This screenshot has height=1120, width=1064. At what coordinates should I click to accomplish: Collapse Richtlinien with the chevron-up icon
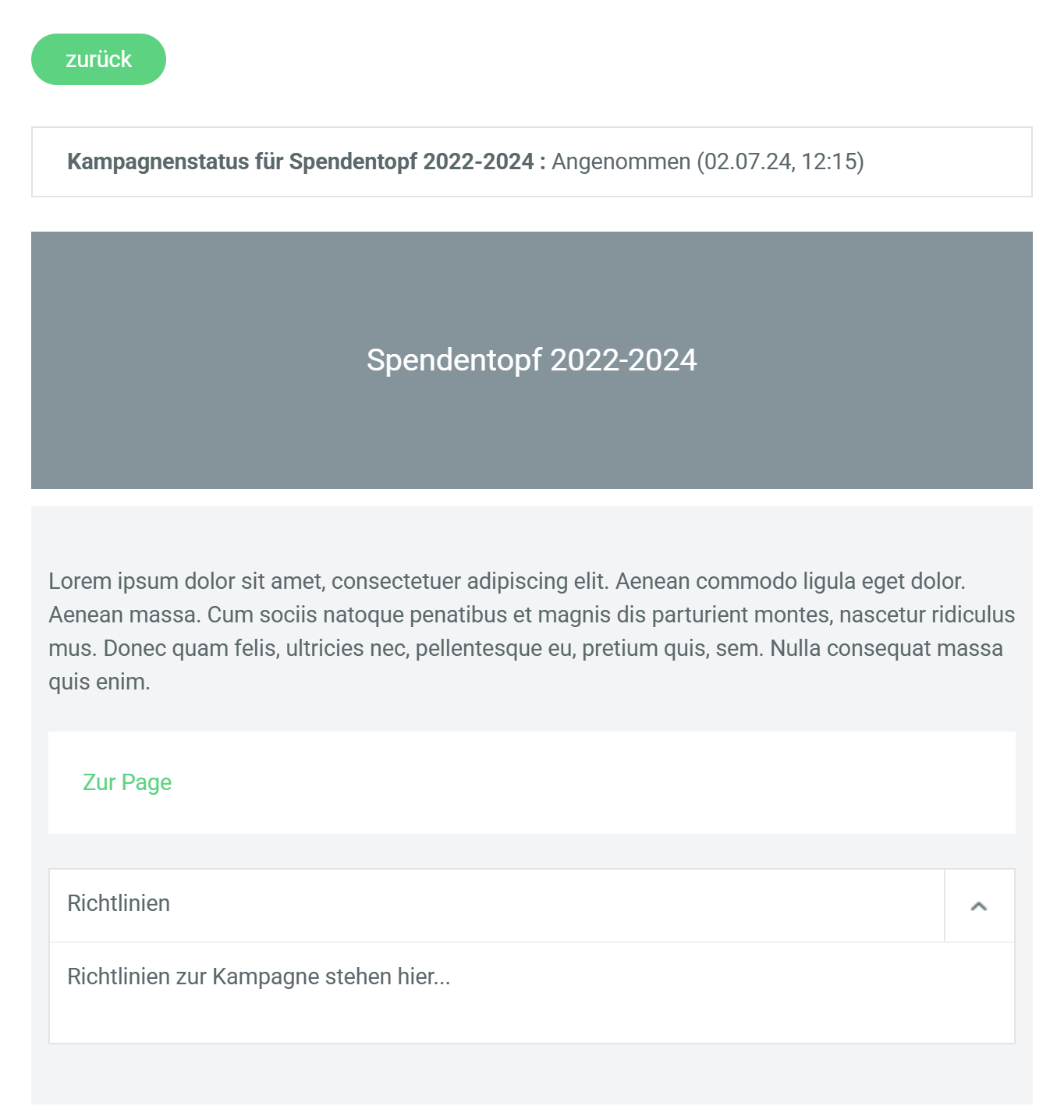pyautogui.click(x=979, y=906)
